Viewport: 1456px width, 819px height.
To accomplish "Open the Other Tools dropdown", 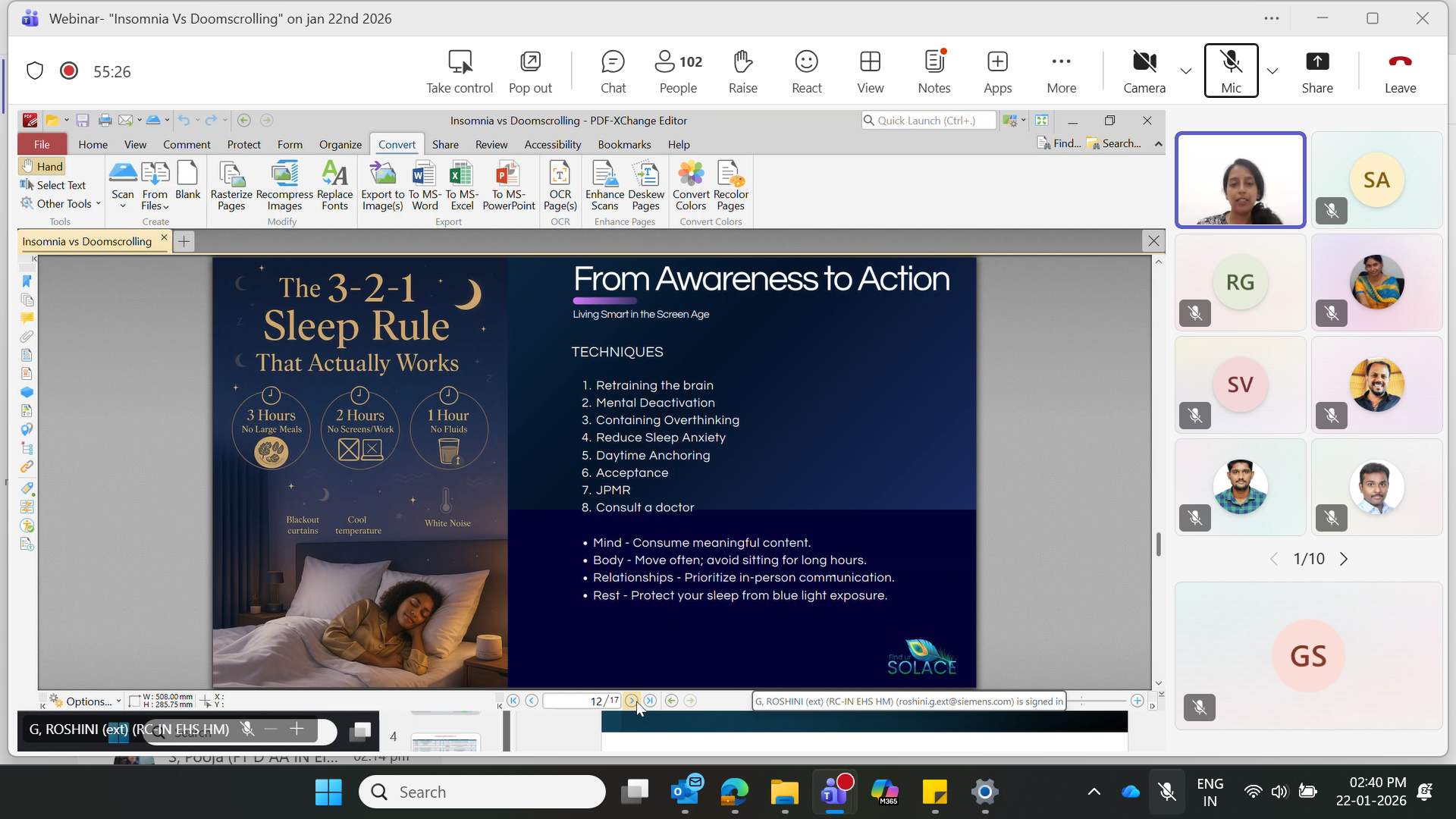I will [62, 203].
